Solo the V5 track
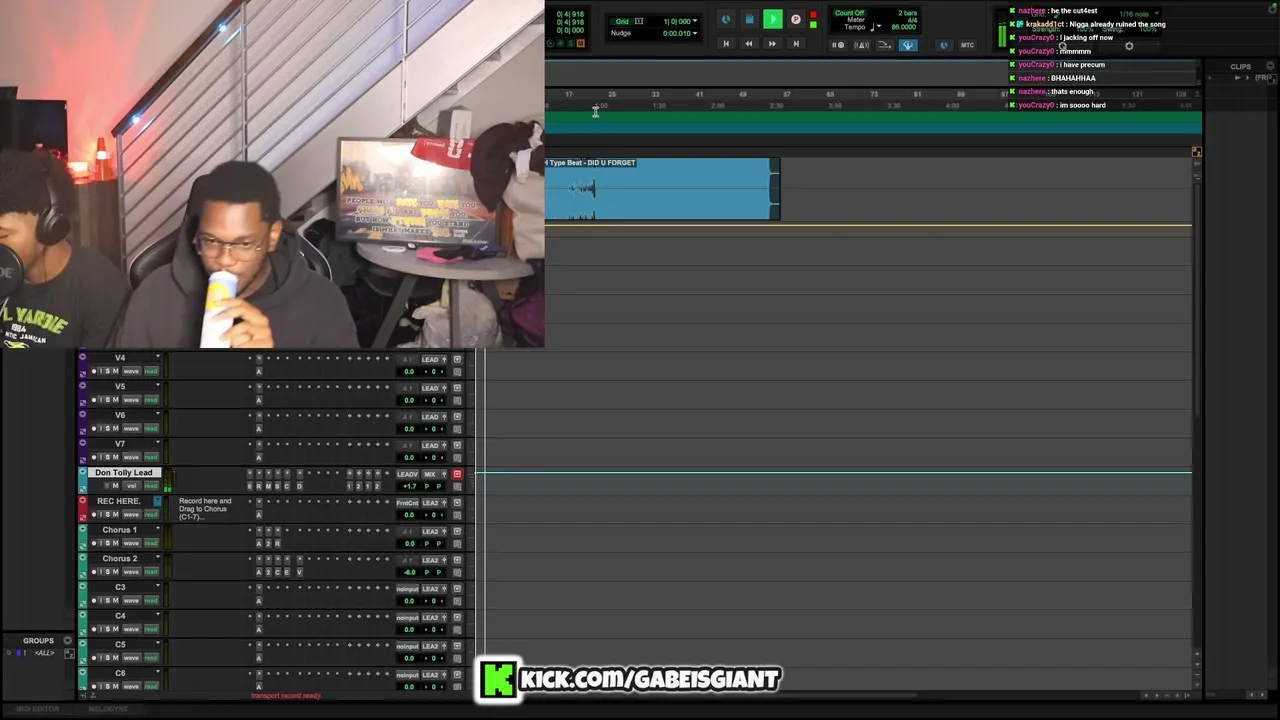 click(107, 400)
